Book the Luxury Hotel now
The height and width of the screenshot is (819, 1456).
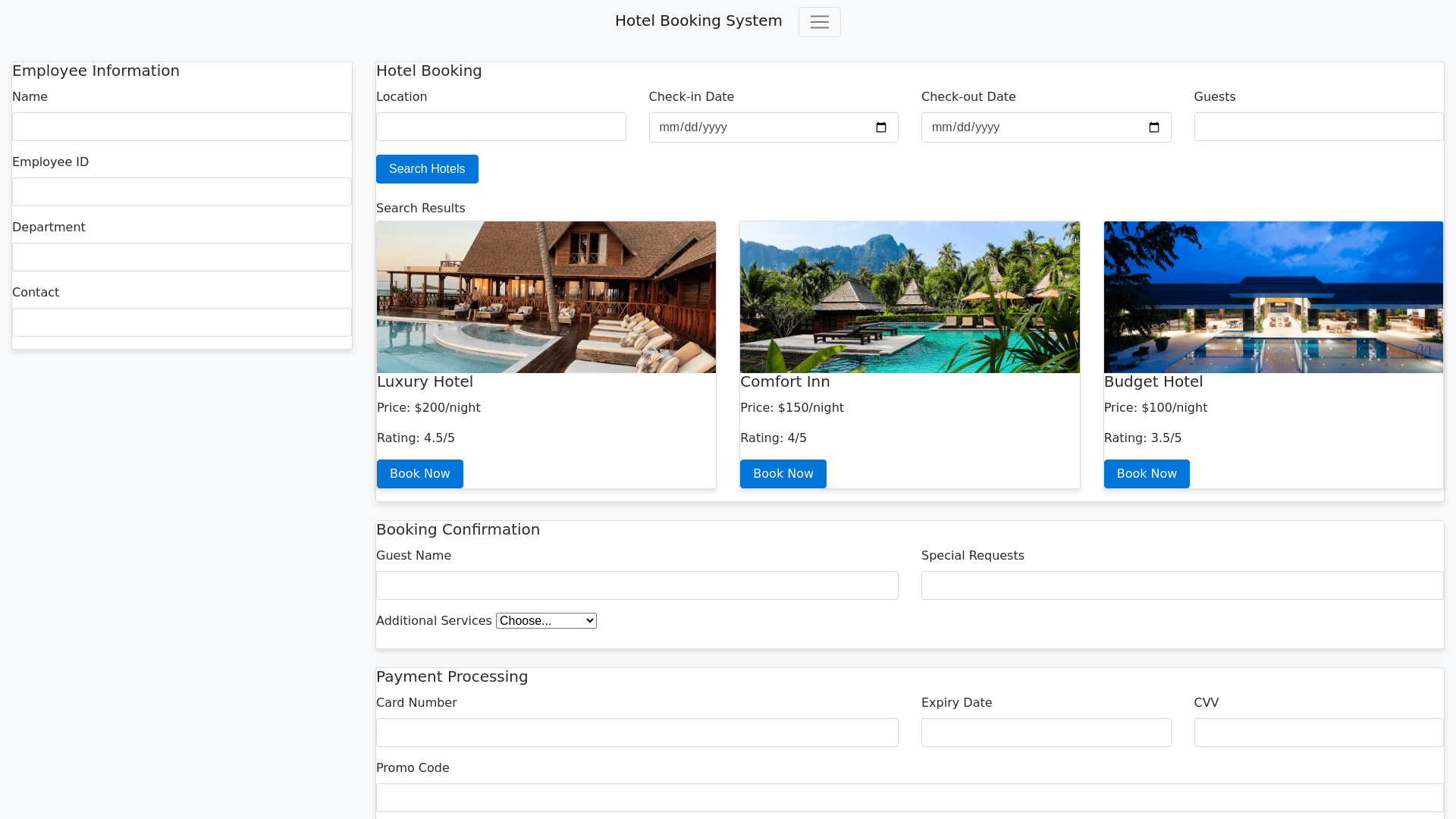[419, 474]
